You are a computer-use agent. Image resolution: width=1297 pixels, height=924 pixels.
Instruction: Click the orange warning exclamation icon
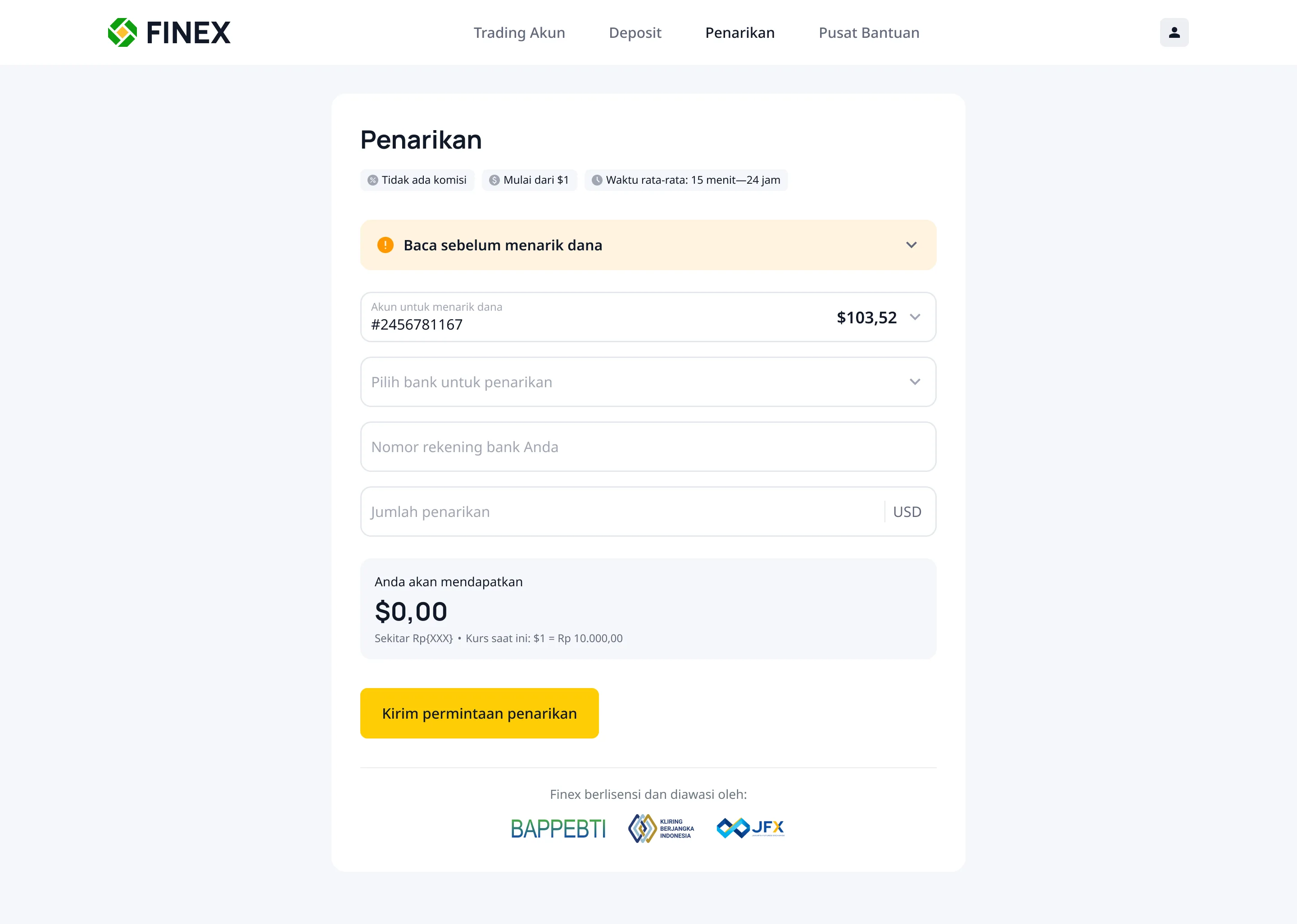pyautogui.click(x=385, y=245)
